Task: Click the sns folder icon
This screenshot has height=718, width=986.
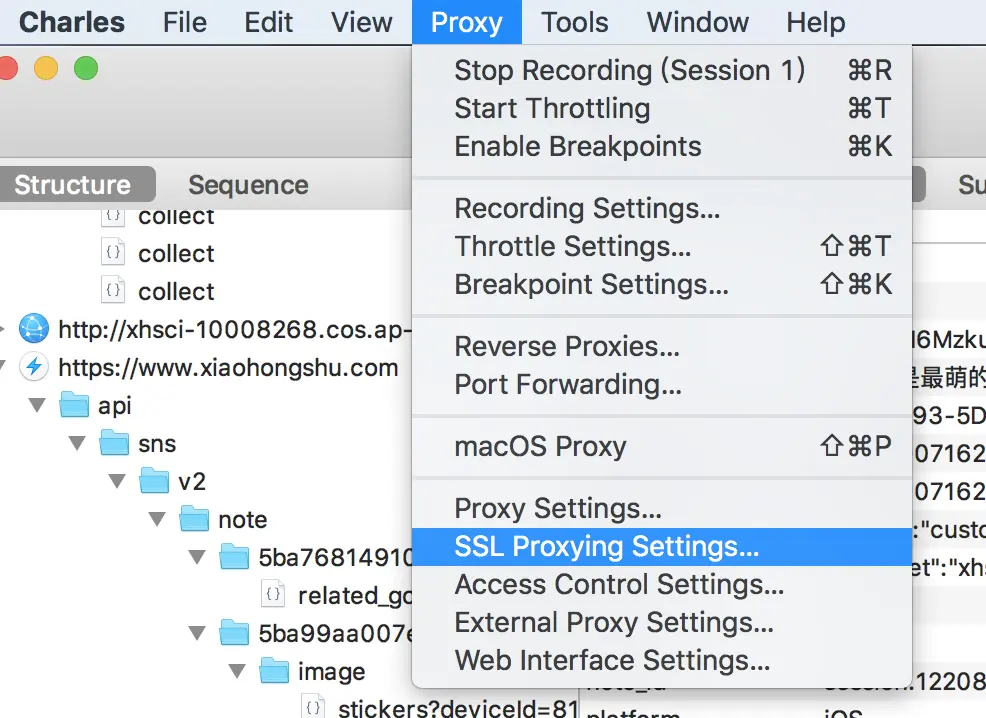Action: (114, 443)
